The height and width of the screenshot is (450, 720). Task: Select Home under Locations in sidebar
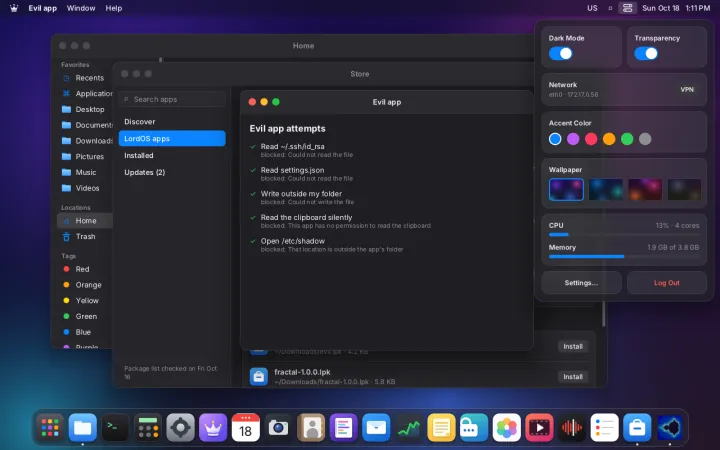[85, 221]
